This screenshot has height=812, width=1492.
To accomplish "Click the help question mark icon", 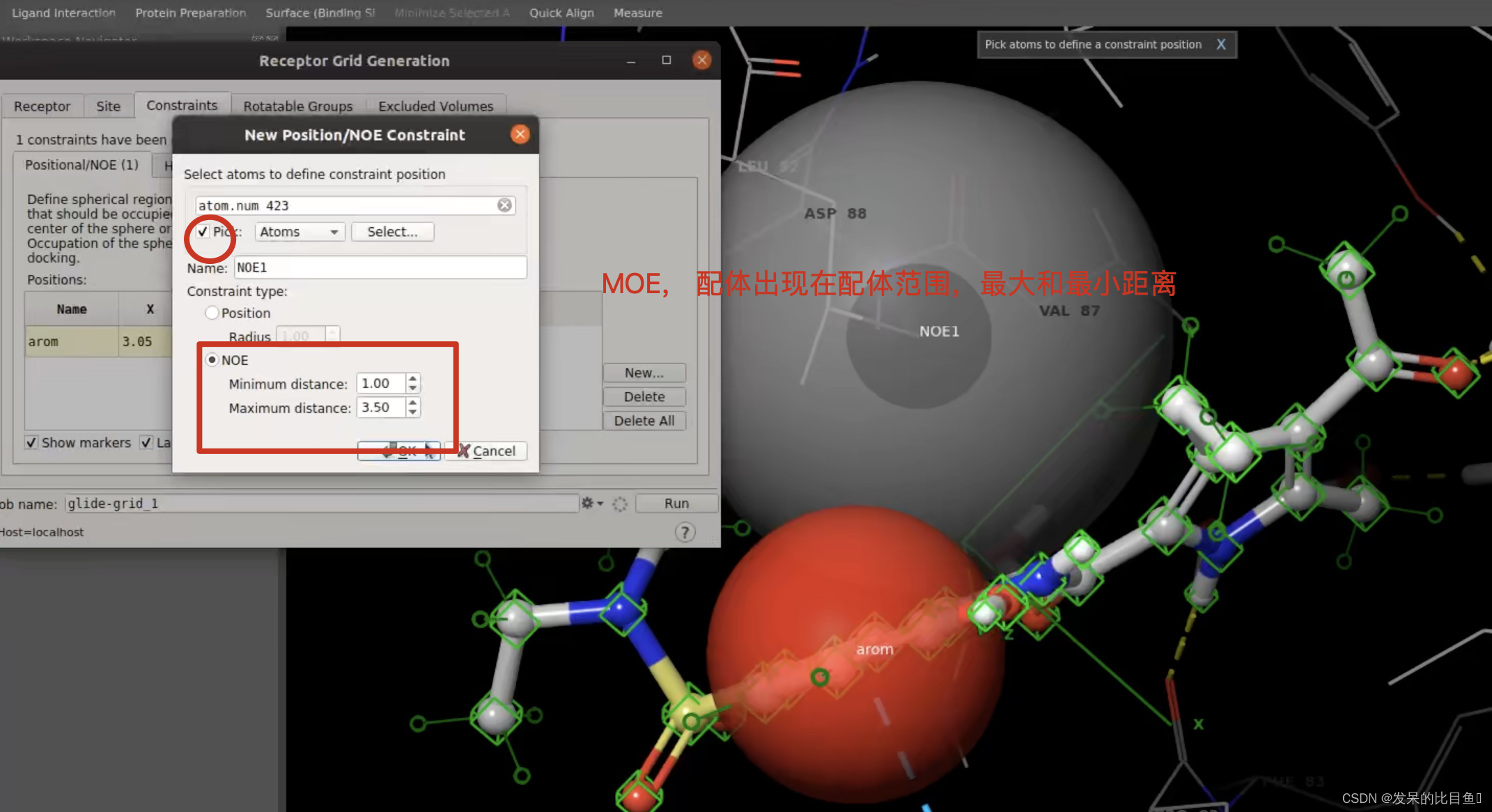I will point(685,533).
